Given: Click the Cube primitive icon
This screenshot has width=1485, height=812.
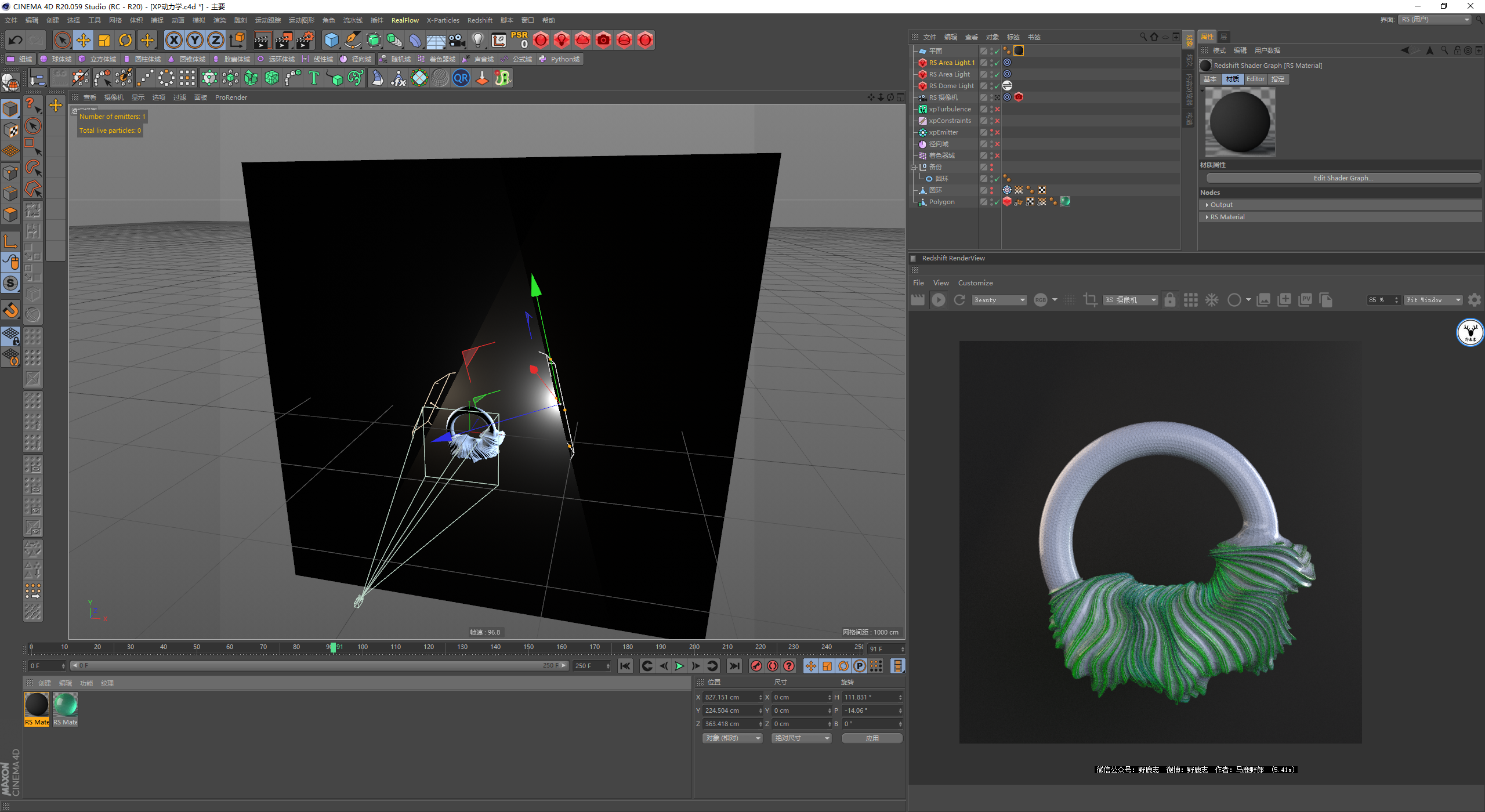Looking at the screenshot, I should [x=331, y=40].
